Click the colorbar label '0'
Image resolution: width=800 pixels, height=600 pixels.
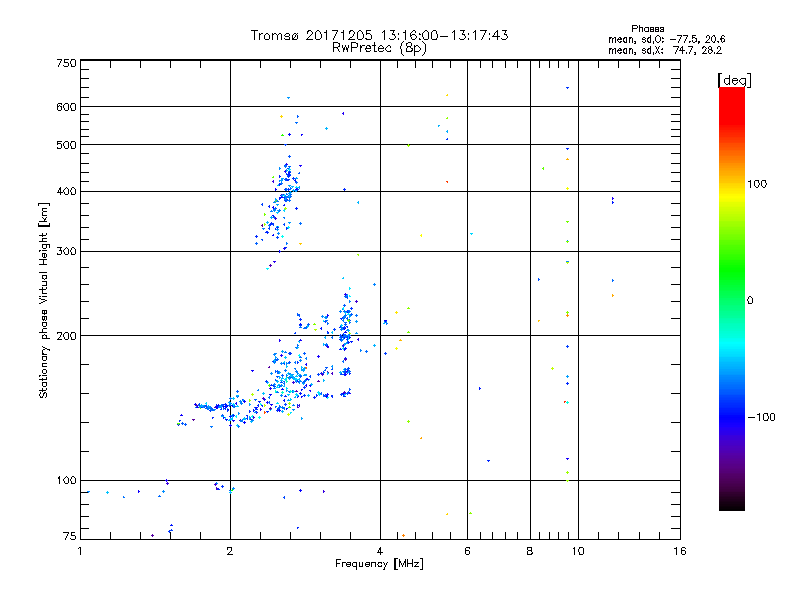(x=750, y=301)
